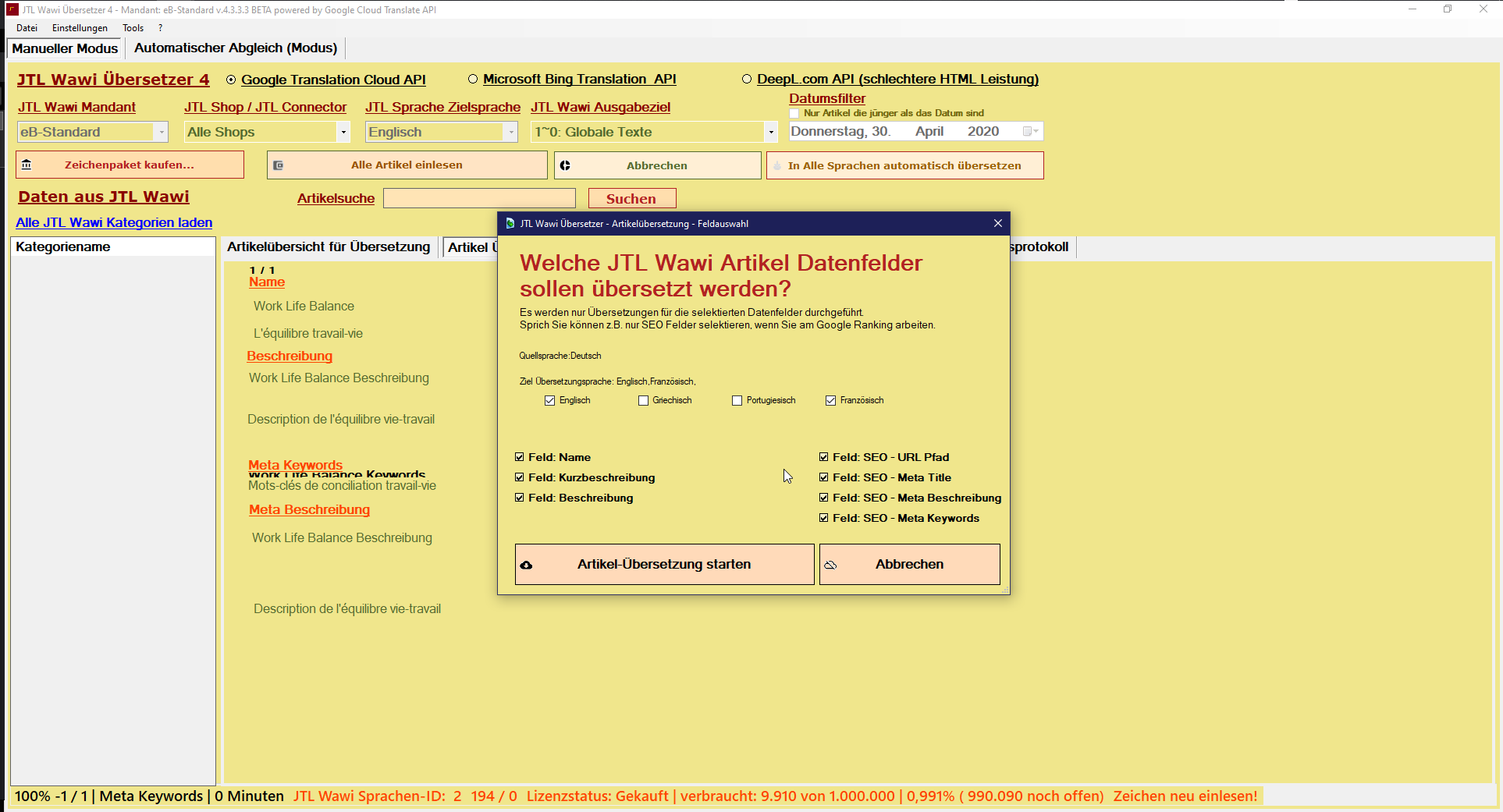The height and width of the screenshot is (812, 1503).
Task: Click the Meta Keywords section link
Action: [295, 465]
